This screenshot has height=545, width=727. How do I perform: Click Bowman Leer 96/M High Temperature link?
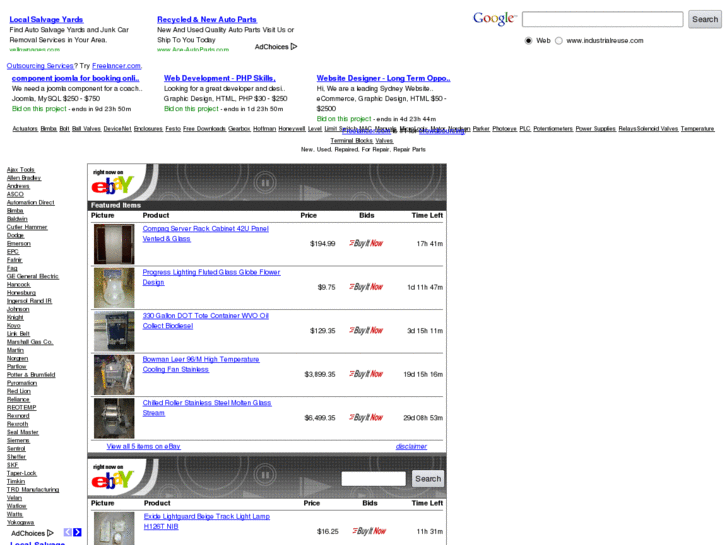201,364
